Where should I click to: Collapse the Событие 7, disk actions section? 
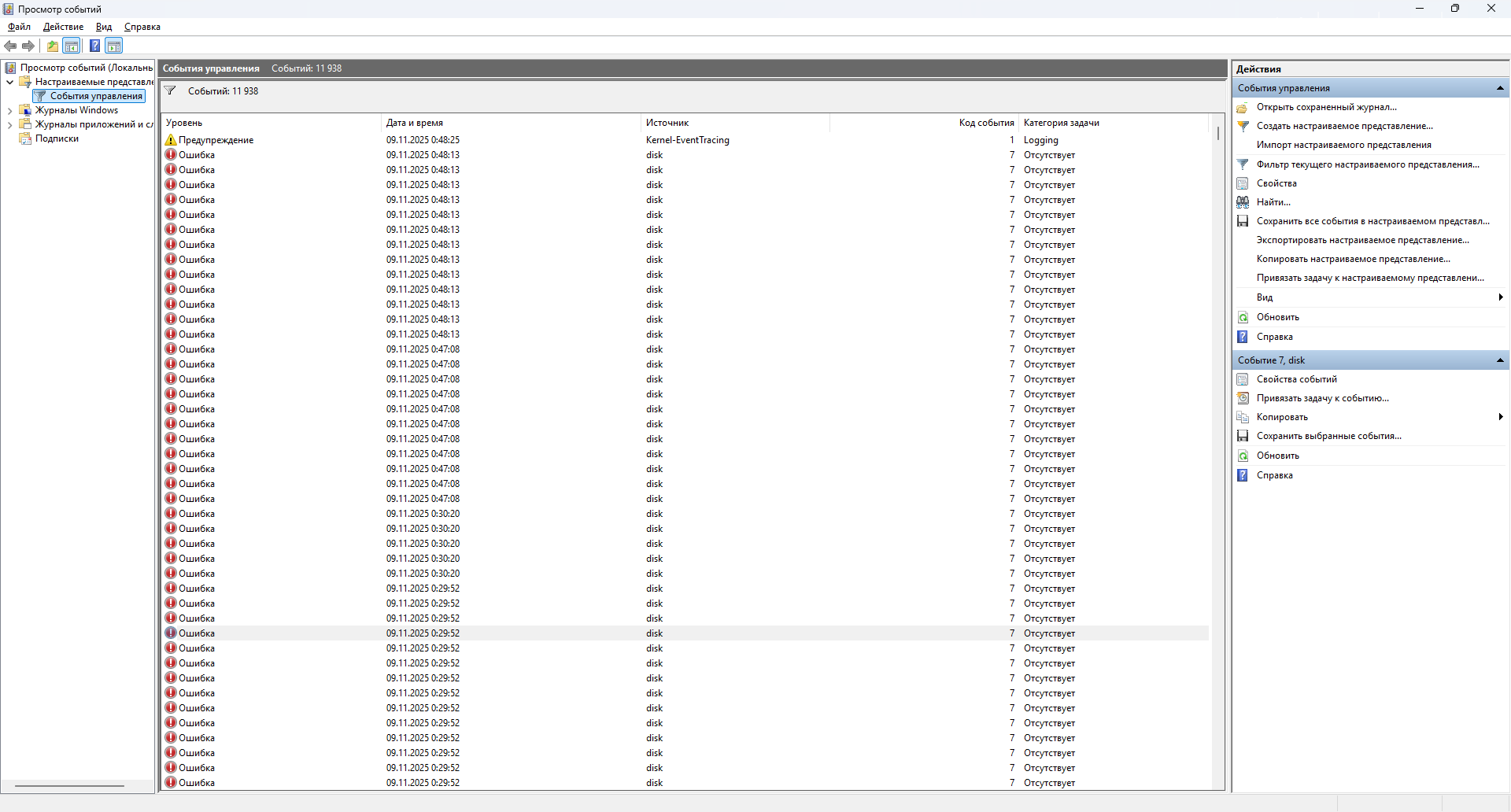[1499, 360]
